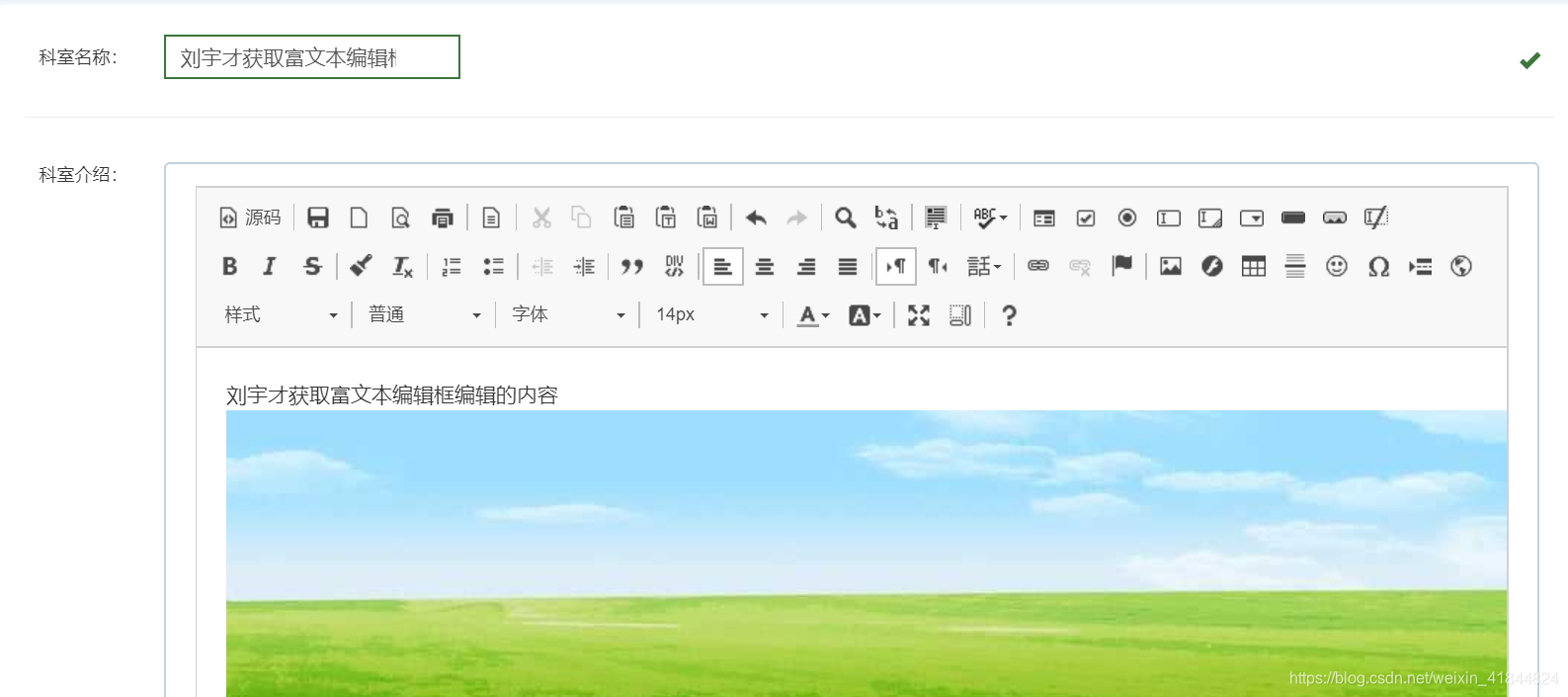The image size is (1568, 697).
Task: Insert a Checkbox form field
Action: tap(1086, 218)
